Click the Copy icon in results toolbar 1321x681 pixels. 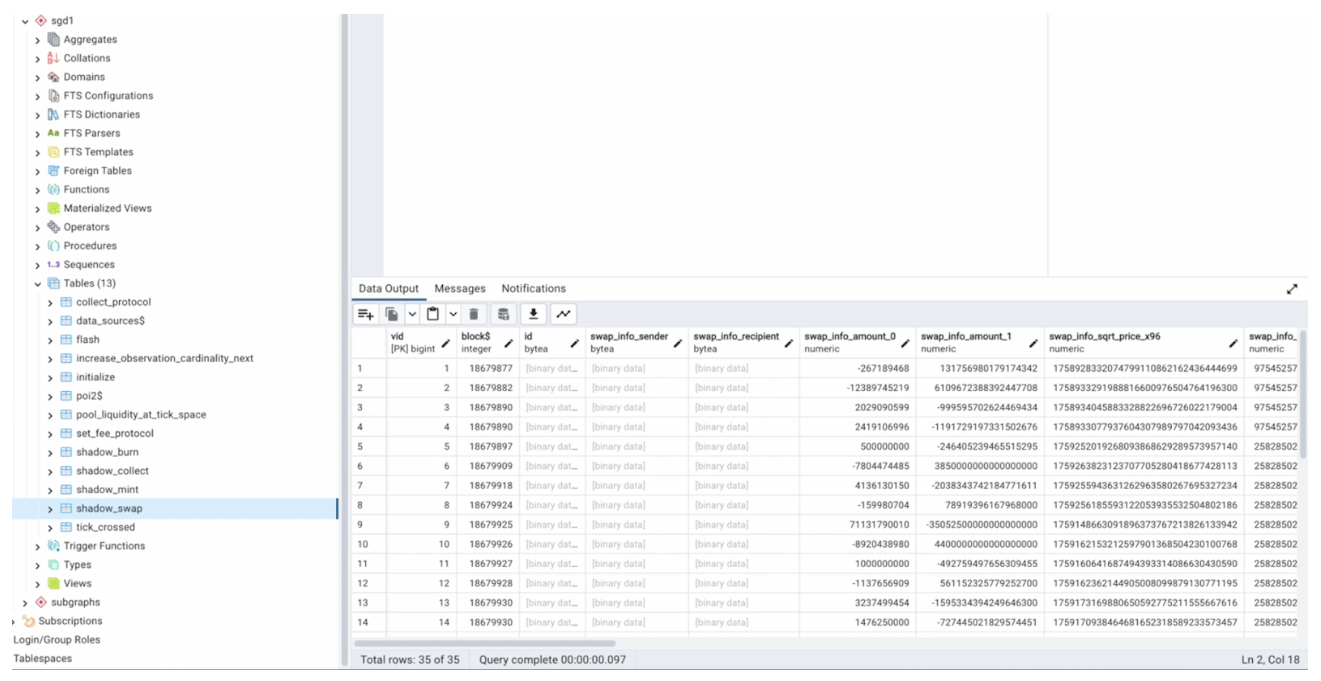[393, 314]
